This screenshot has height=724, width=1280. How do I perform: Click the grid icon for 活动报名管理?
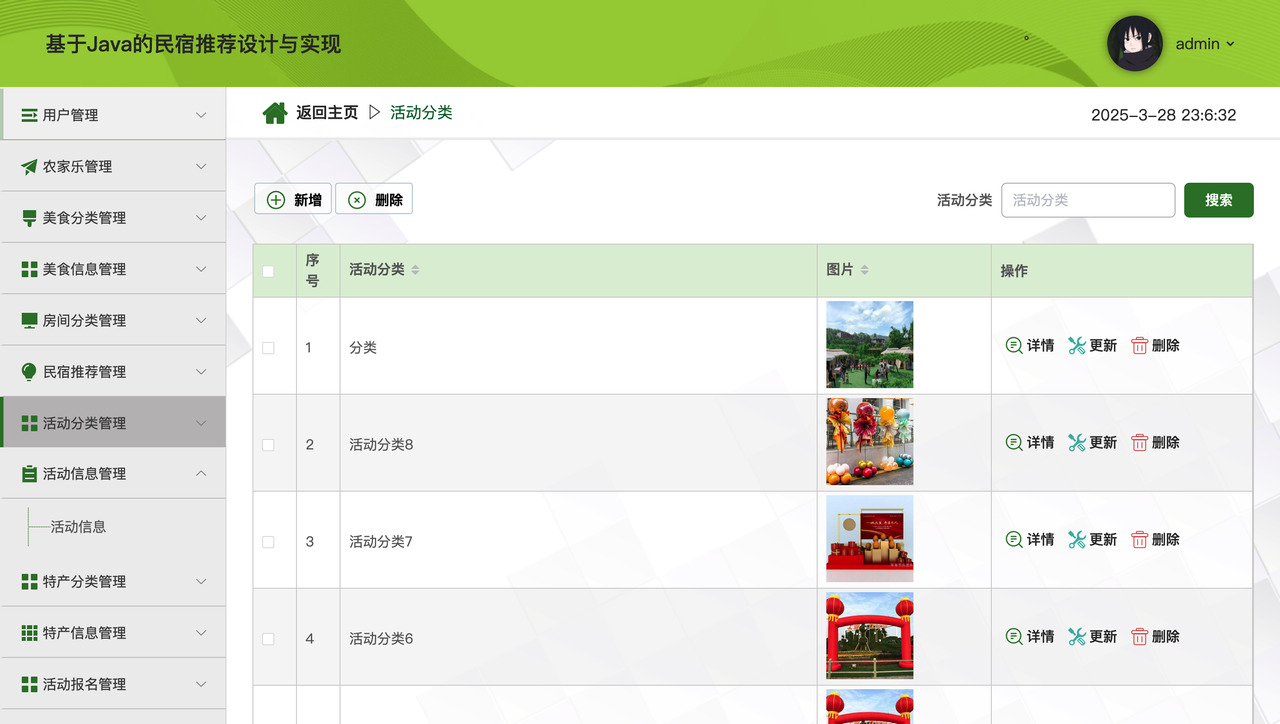(30, 684)
